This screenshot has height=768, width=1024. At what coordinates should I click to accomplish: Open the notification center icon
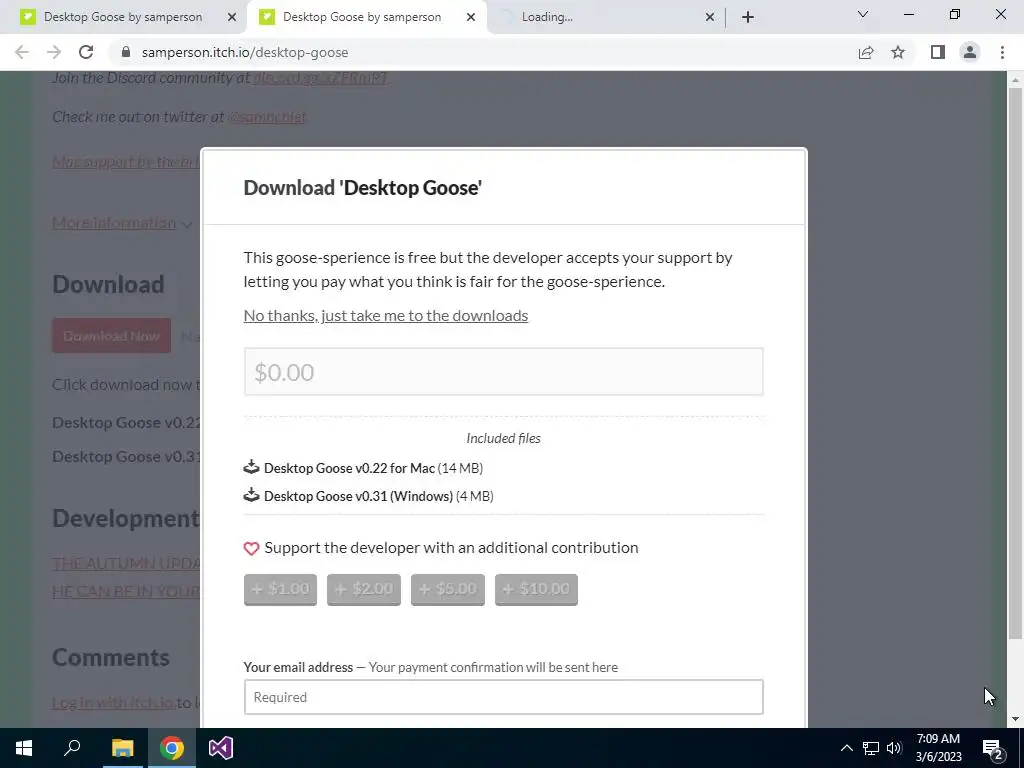pyautogui.click(x=993, y=748)
